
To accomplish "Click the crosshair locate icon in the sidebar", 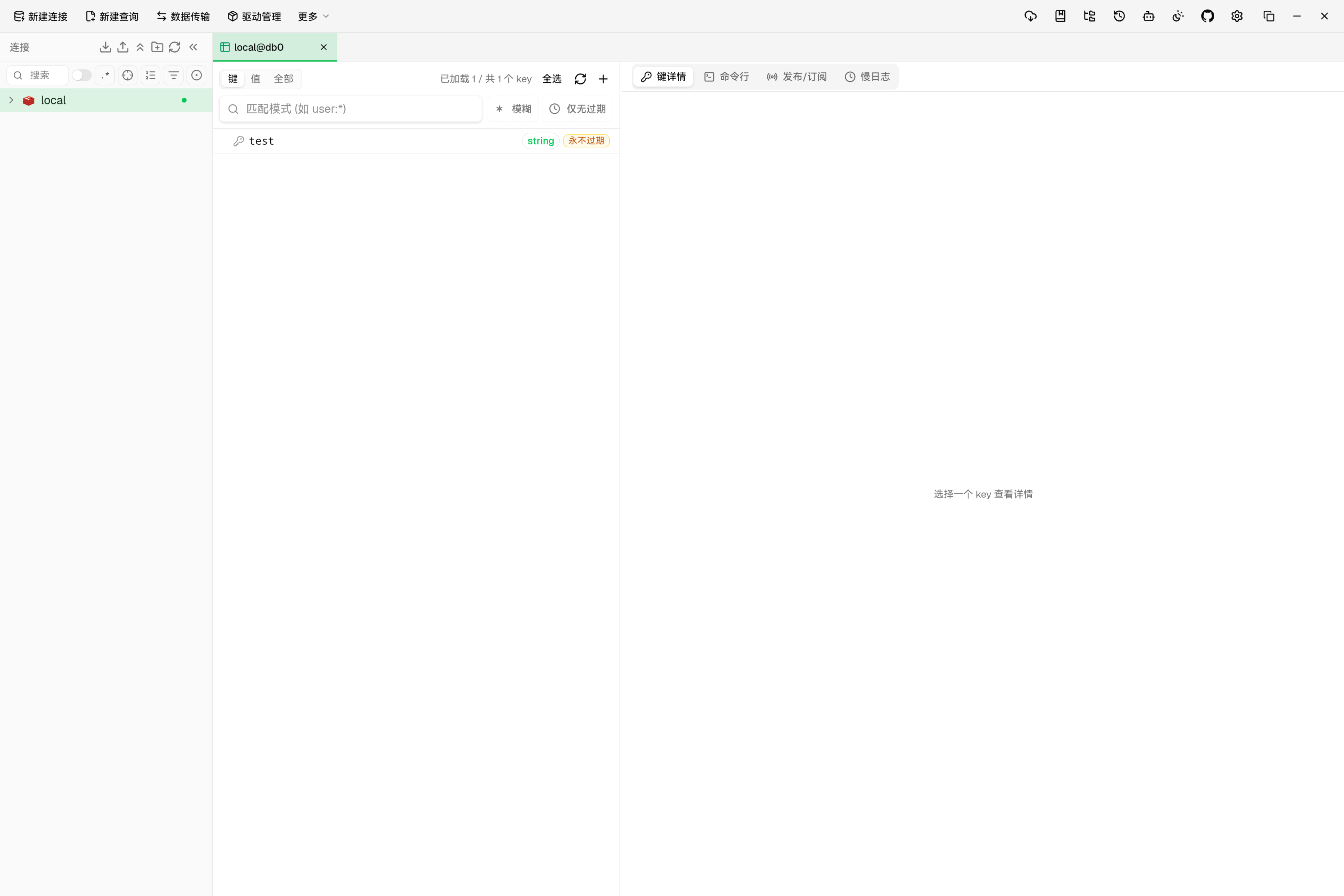I will pyautogui.click(x=128, y=76).
